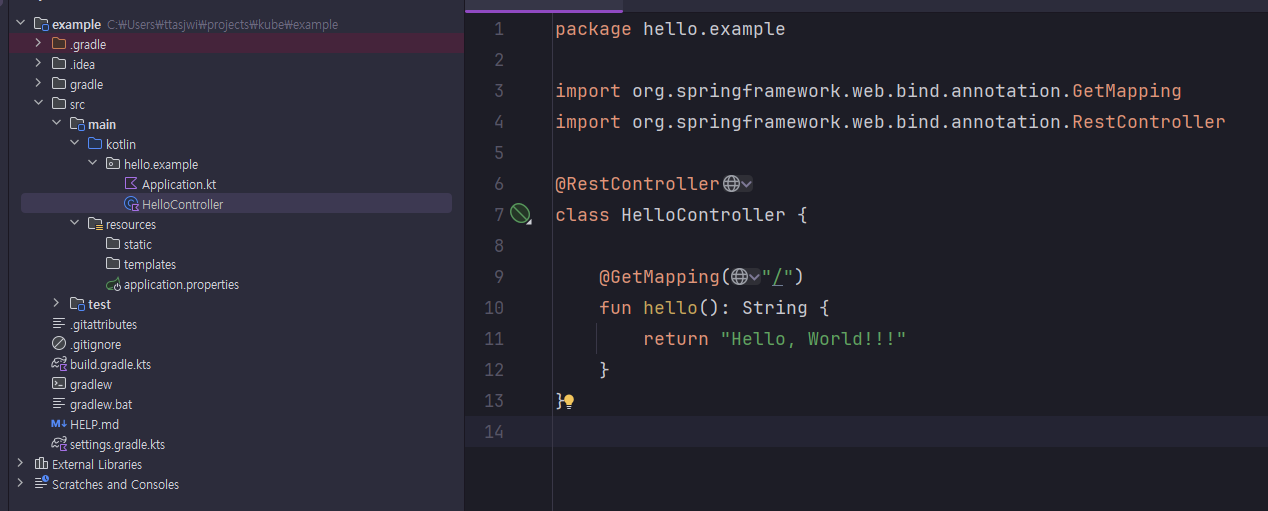
Task: Click the .gitattributes file icon
Action: (59, 324)
